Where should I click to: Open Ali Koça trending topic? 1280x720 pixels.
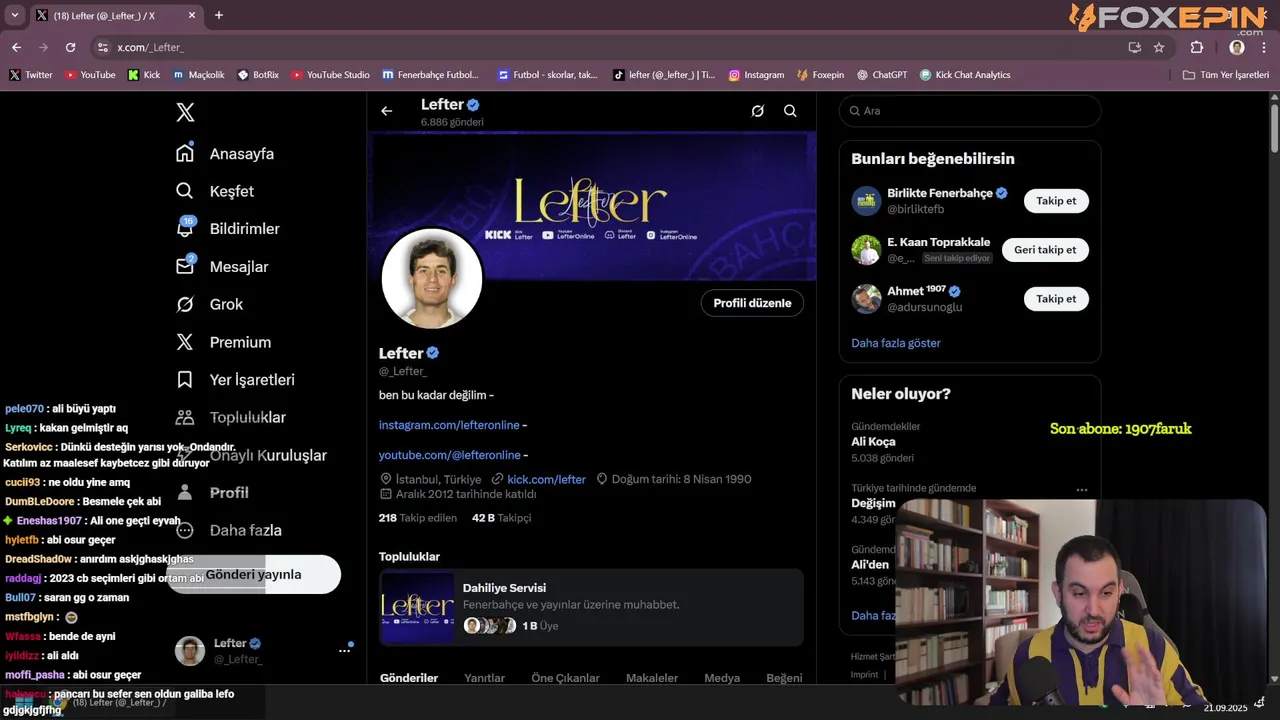pos(873,442)
